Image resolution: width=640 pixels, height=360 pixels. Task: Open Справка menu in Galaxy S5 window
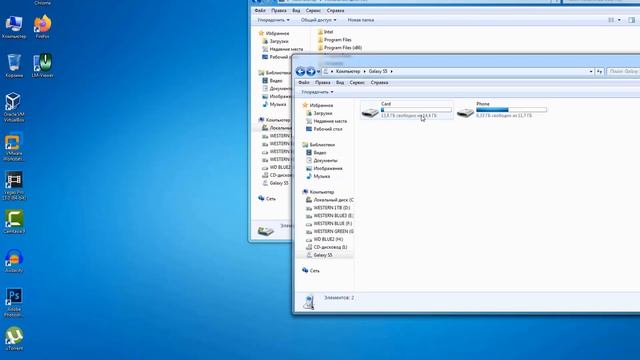point(379,82)
